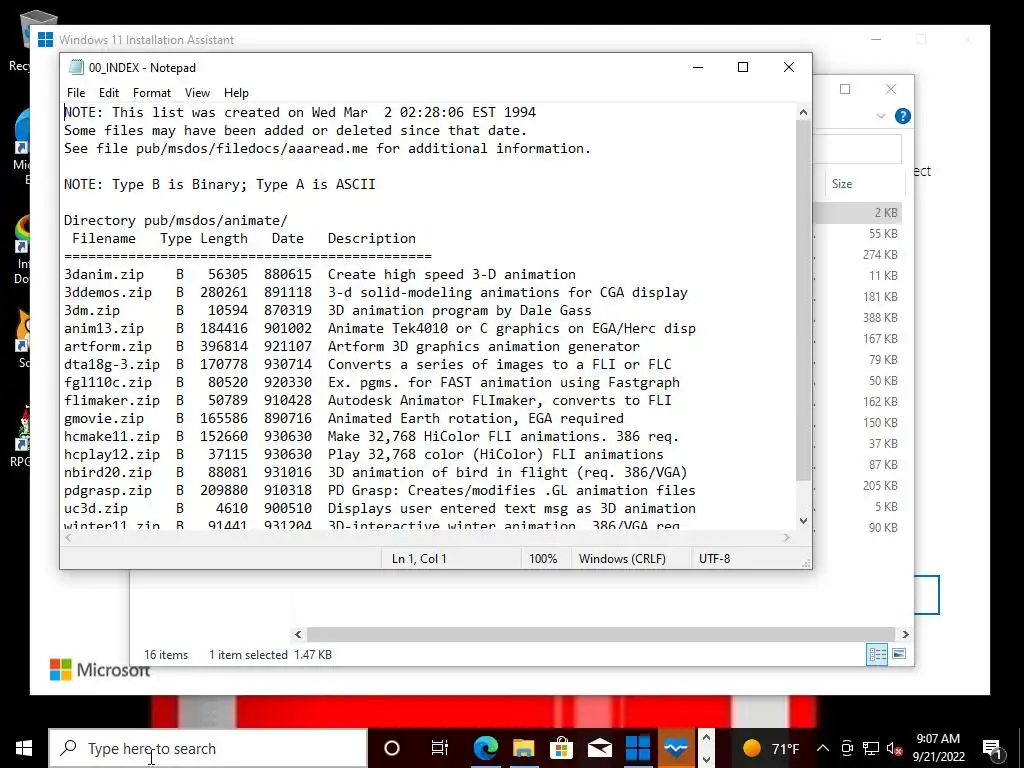The width and height of the screenshot is (1024, 768).
Task: Open Microsoft Store from the taskbar
Action: click(561, 748)
